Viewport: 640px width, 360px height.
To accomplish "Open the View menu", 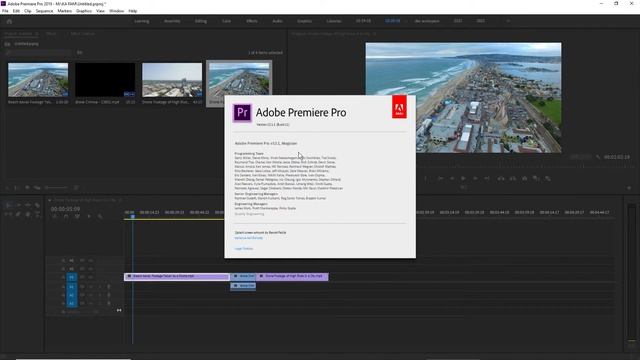I will pyautogui.click(x=100, y=11).
